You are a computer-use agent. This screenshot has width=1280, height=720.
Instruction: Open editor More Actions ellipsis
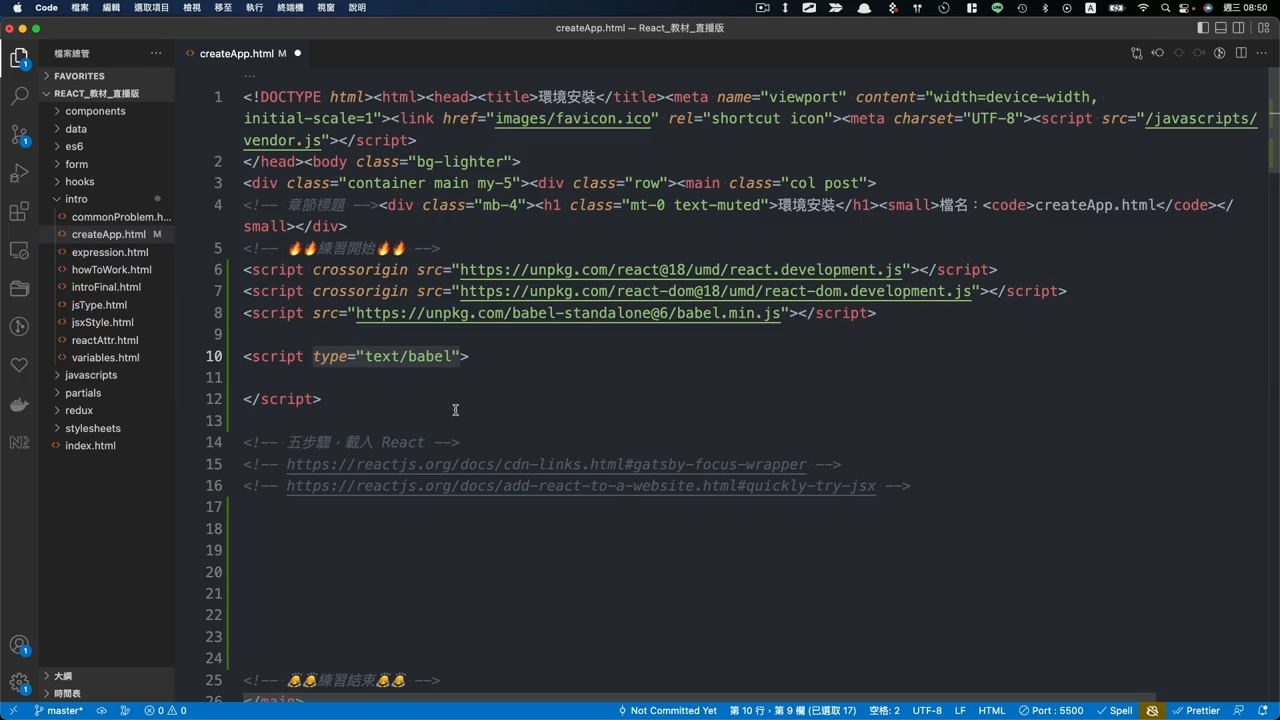(1262, 53)
